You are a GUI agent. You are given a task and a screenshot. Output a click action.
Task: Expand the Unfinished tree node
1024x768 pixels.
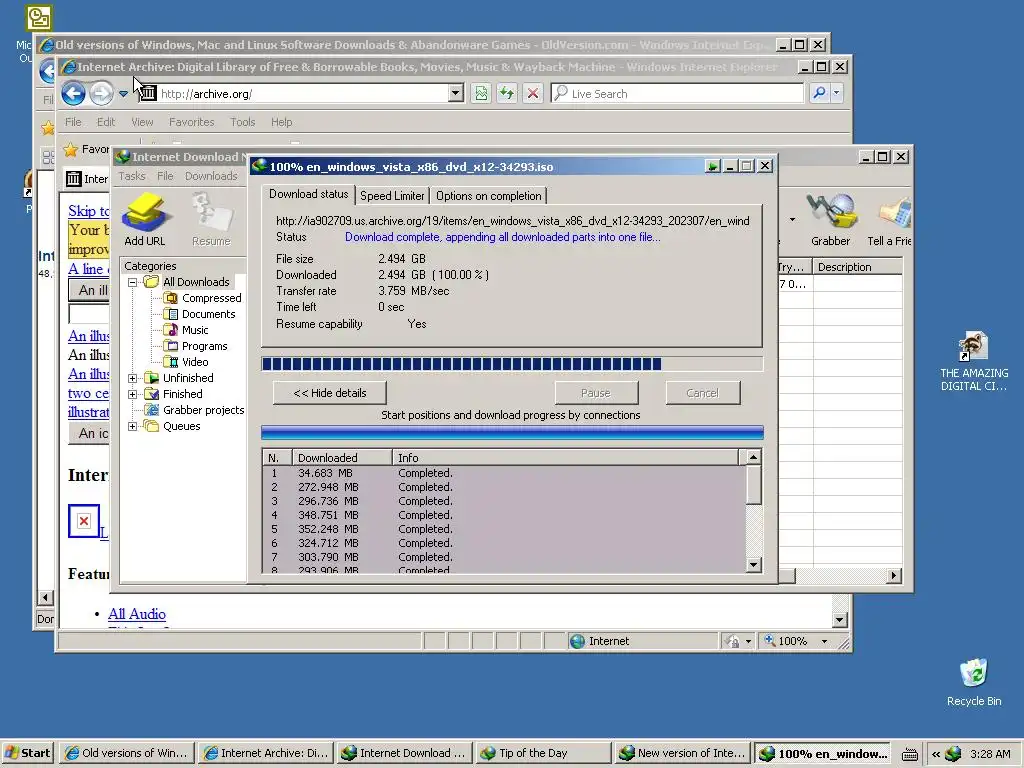pyautogui.click(x=133, y=378)
